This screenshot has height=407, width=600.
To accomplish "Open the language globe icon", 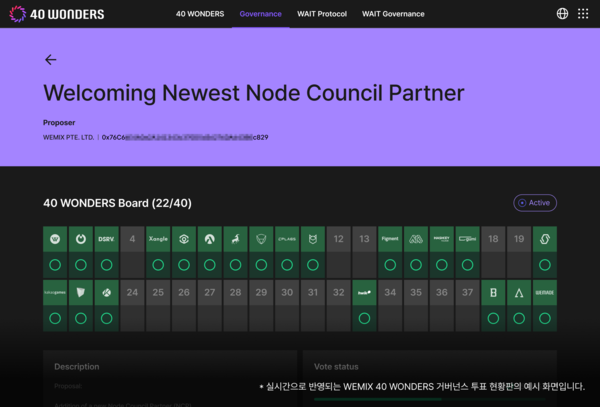I will click(x=562, y=14).
